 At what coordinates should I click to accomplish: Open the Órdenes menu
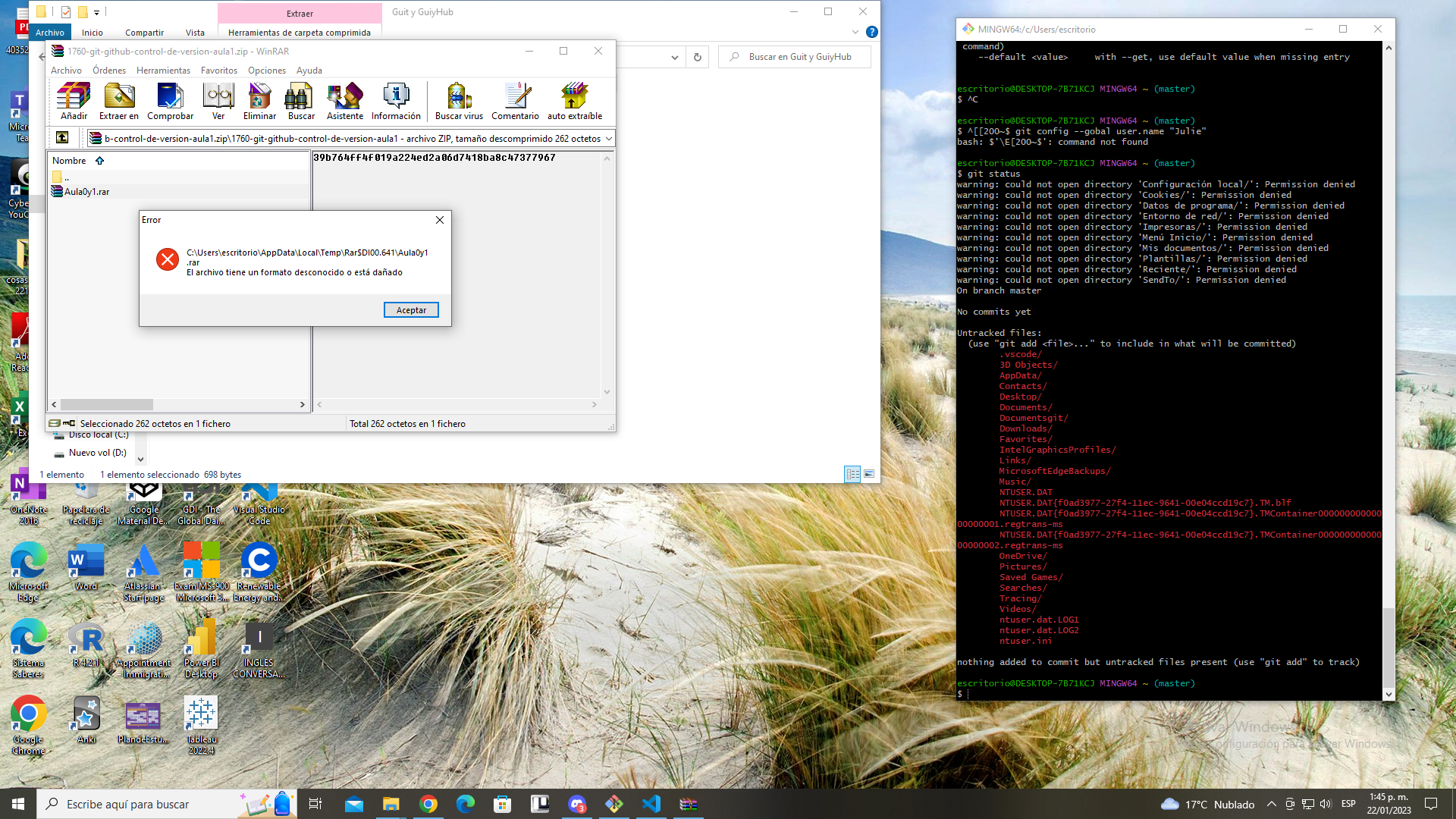(x=109, y=71)
